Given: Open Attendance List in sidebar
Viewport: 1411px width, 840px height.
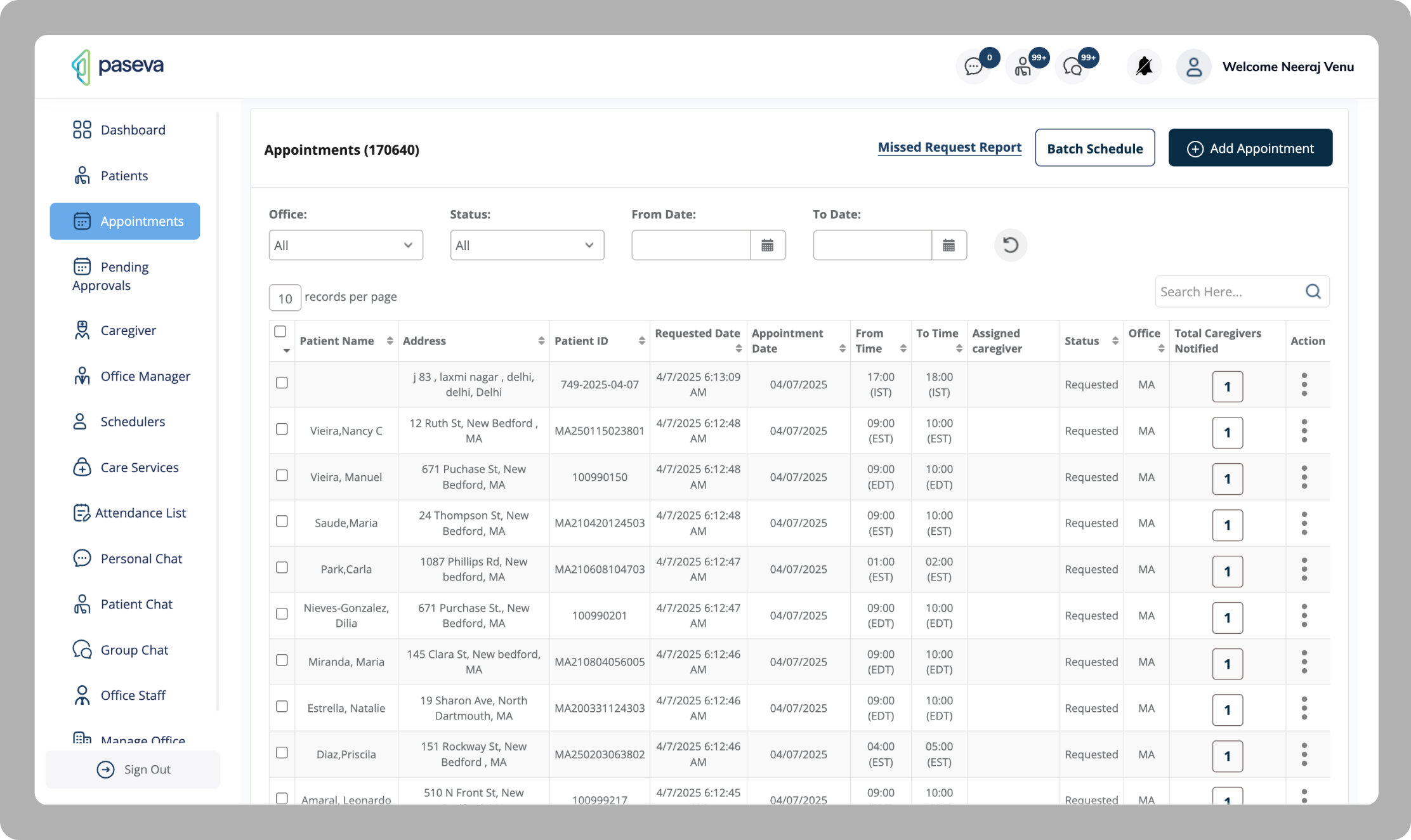Looking at the screenshot, I should (x=129, y=513).
